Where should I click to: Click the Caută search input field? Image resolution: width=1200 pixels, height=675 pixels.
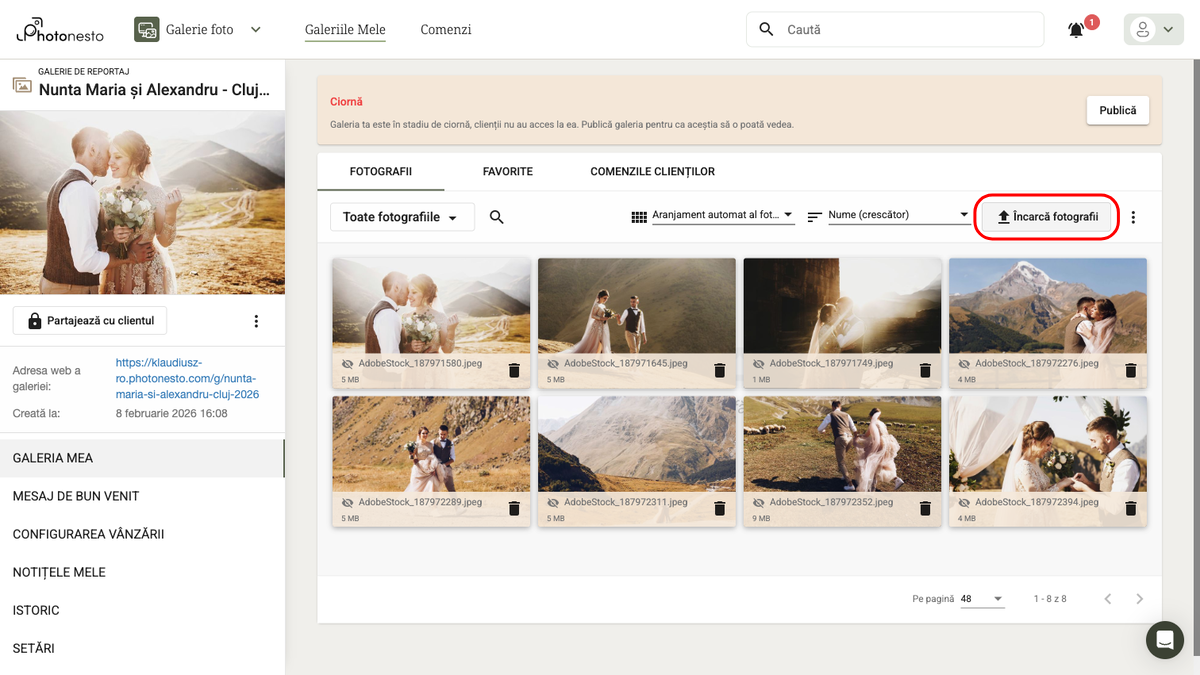[905, 30]
